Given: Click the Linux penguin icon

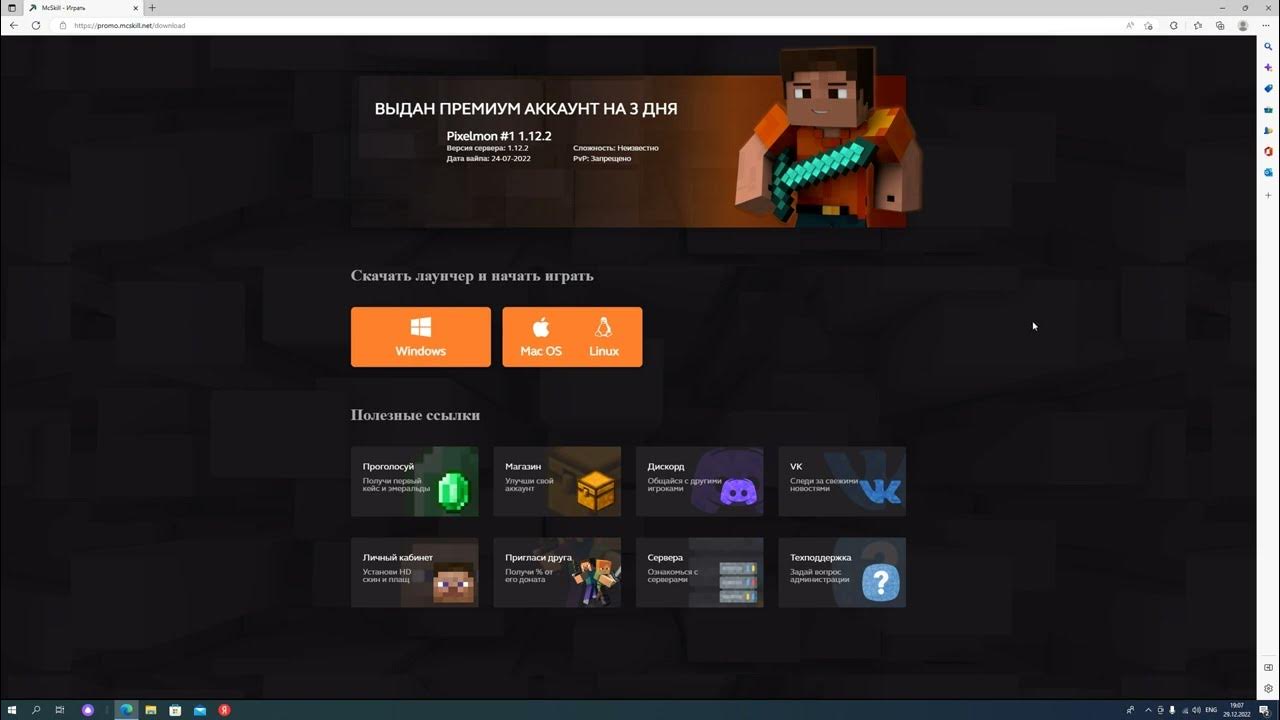Looking at the screenshot, I should pyautogui.click(x=603, y=327).
